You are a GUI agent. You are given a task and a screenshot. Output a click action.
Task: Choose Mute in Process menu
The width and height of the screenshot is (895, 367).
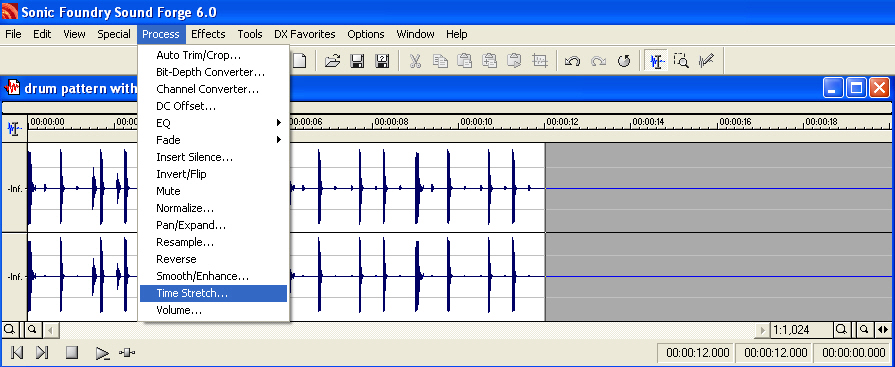(213, 191)
